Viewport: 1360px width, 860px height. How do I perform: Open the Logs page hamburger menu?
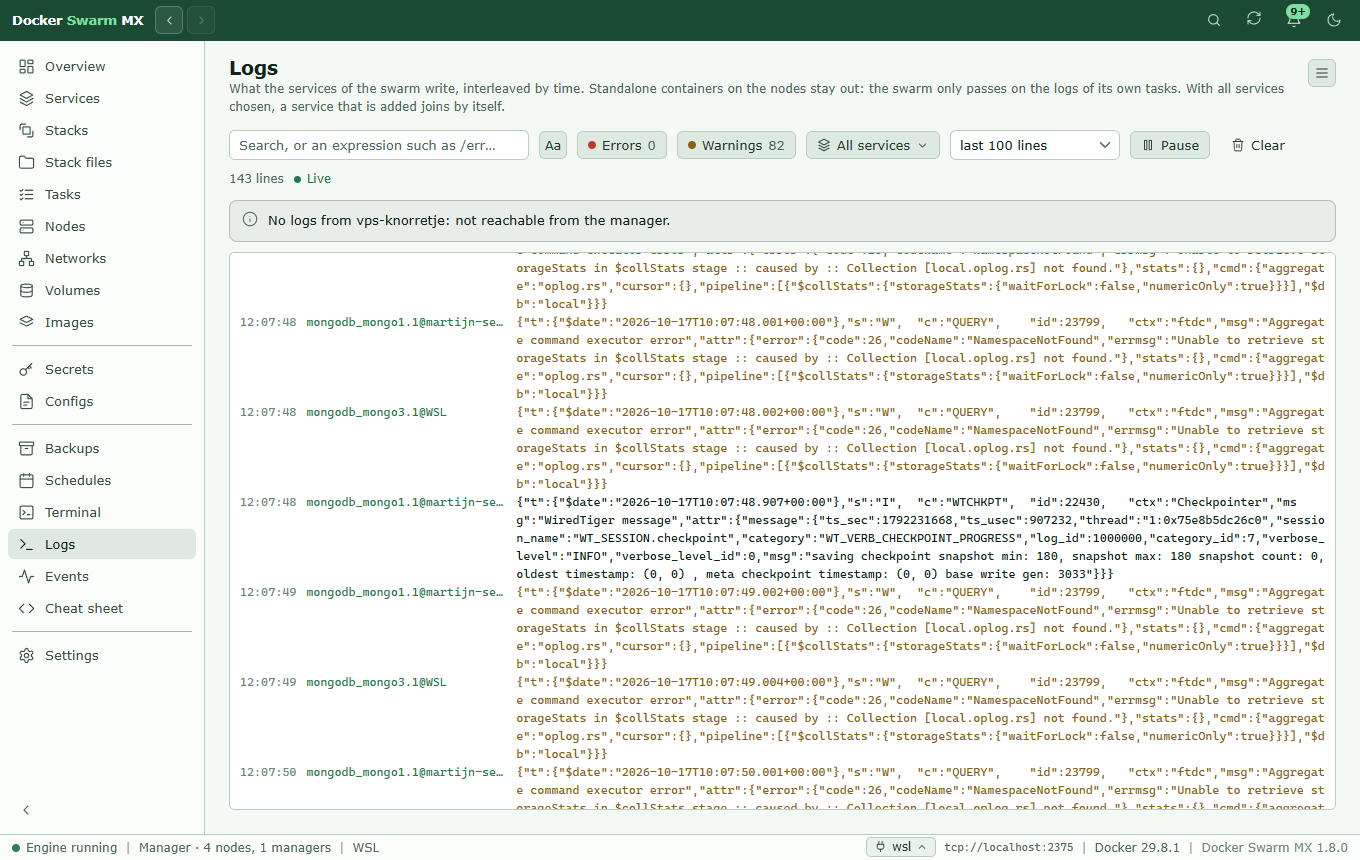(1322, 73)
